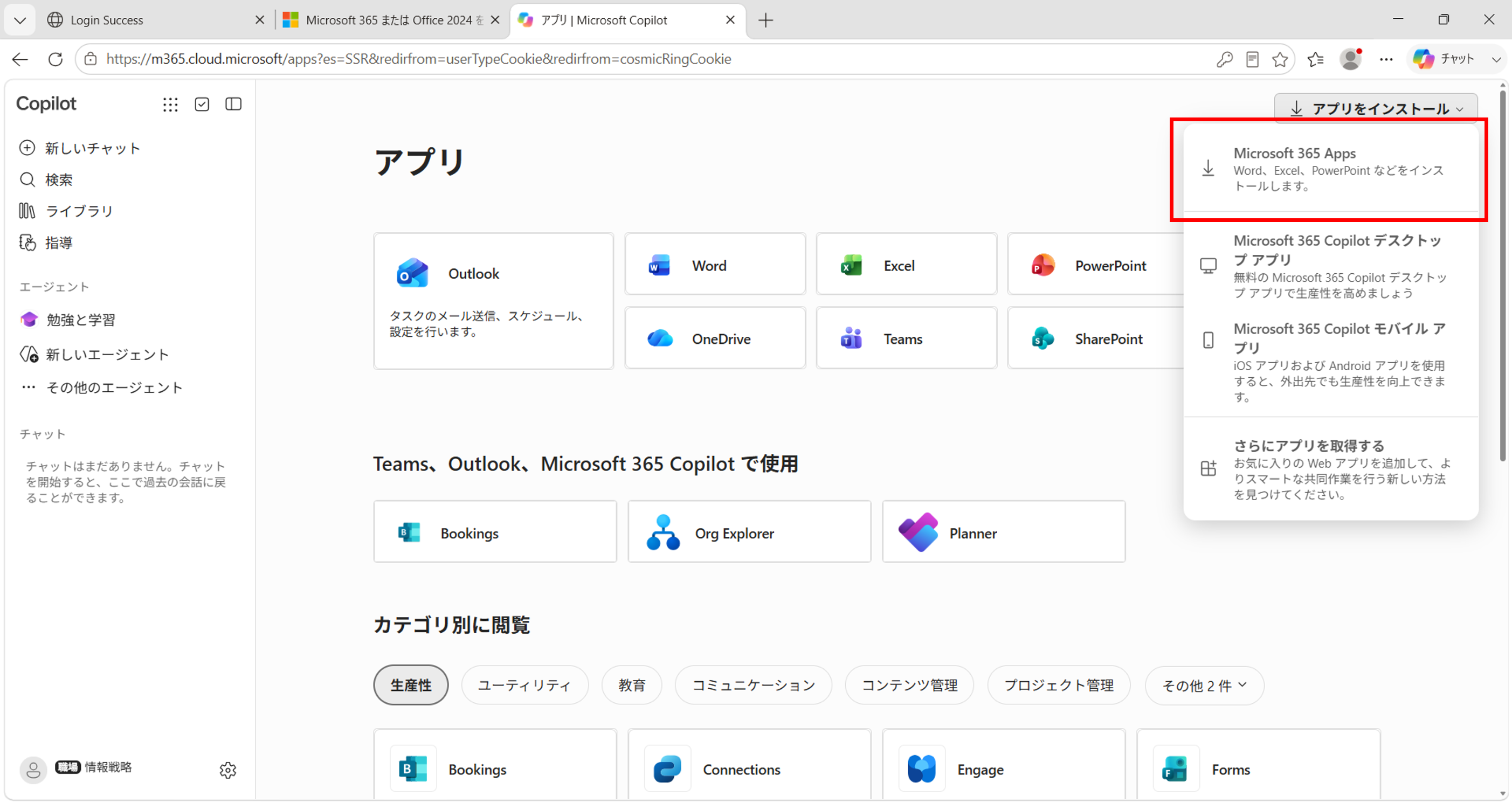Click the checkmark tasks icon beside Copilot
Screen dimensions: 1512x803
coord(202,105)
